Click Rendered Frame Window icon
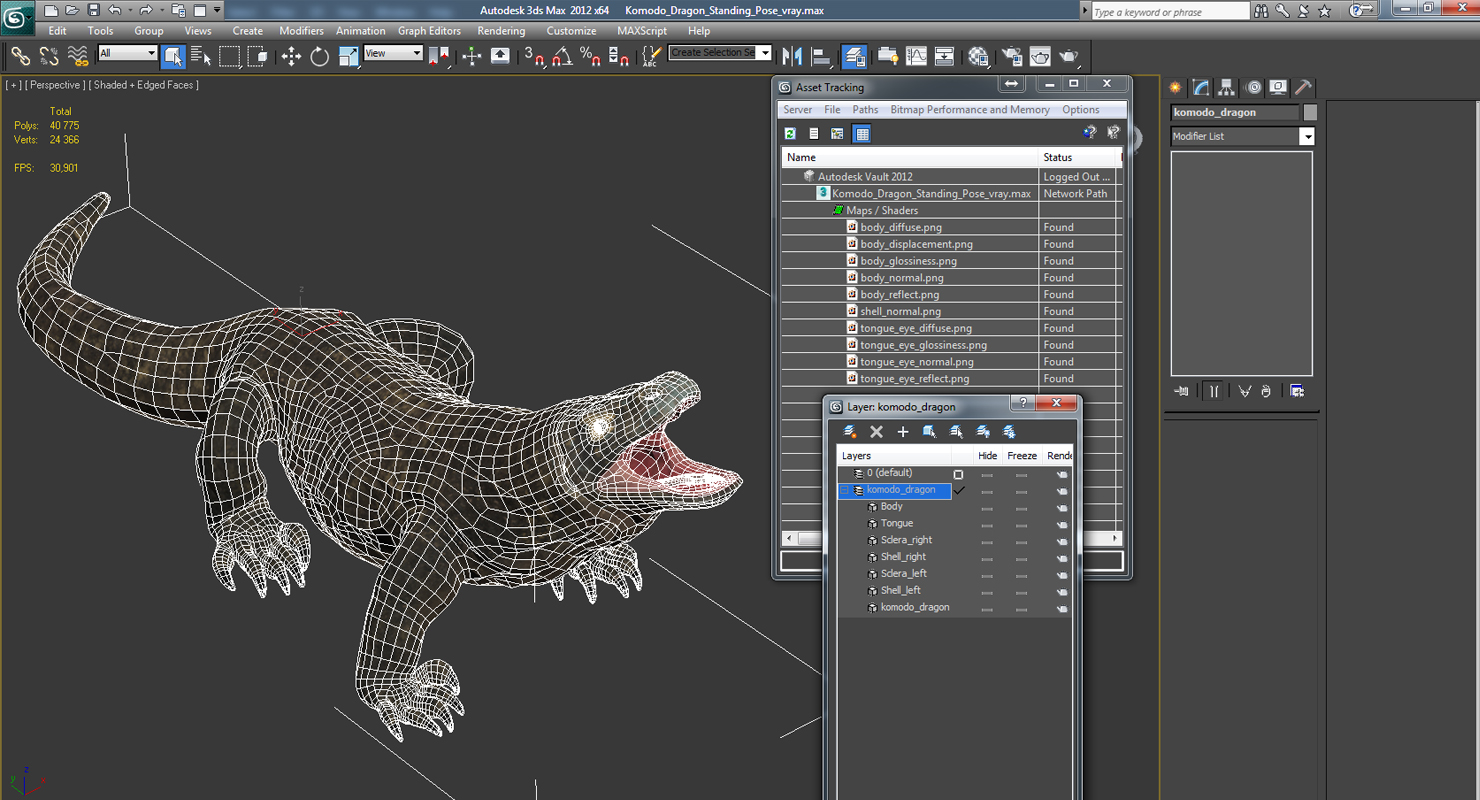1480x800 pixels. pyautogui.click(x=1040, y=56)
